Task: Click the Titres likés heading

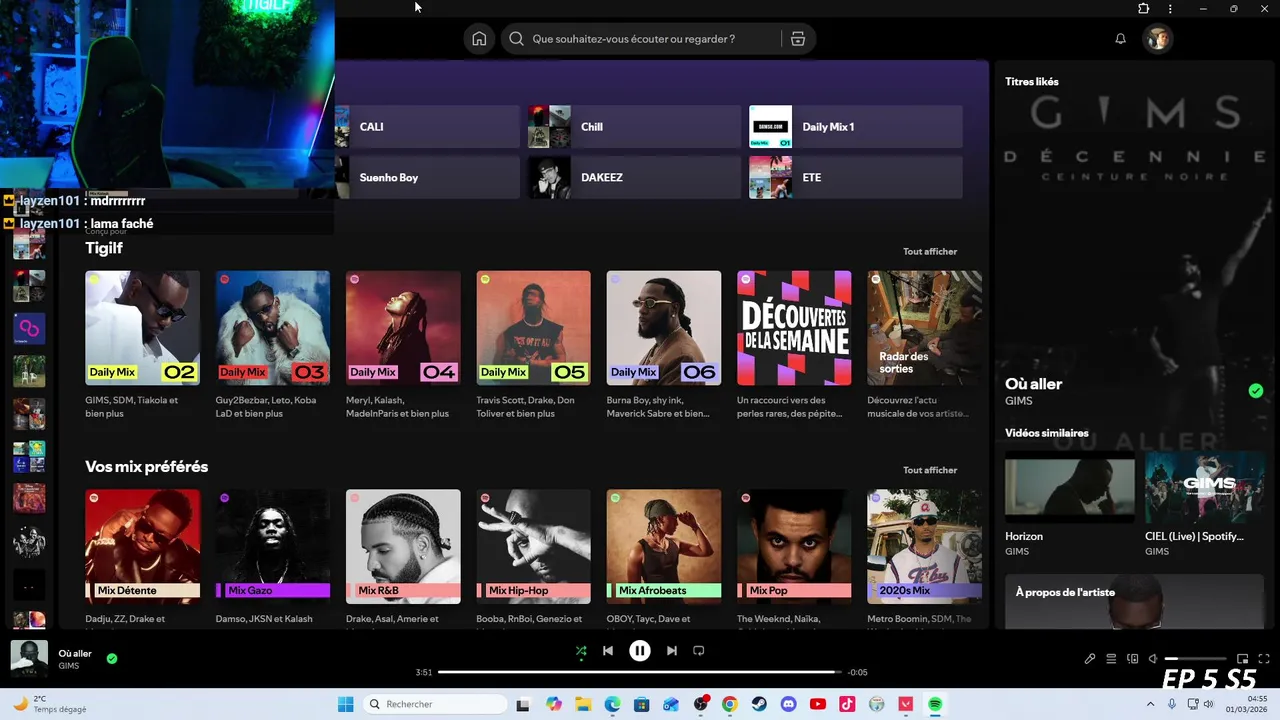Action: pos(1032,82)
